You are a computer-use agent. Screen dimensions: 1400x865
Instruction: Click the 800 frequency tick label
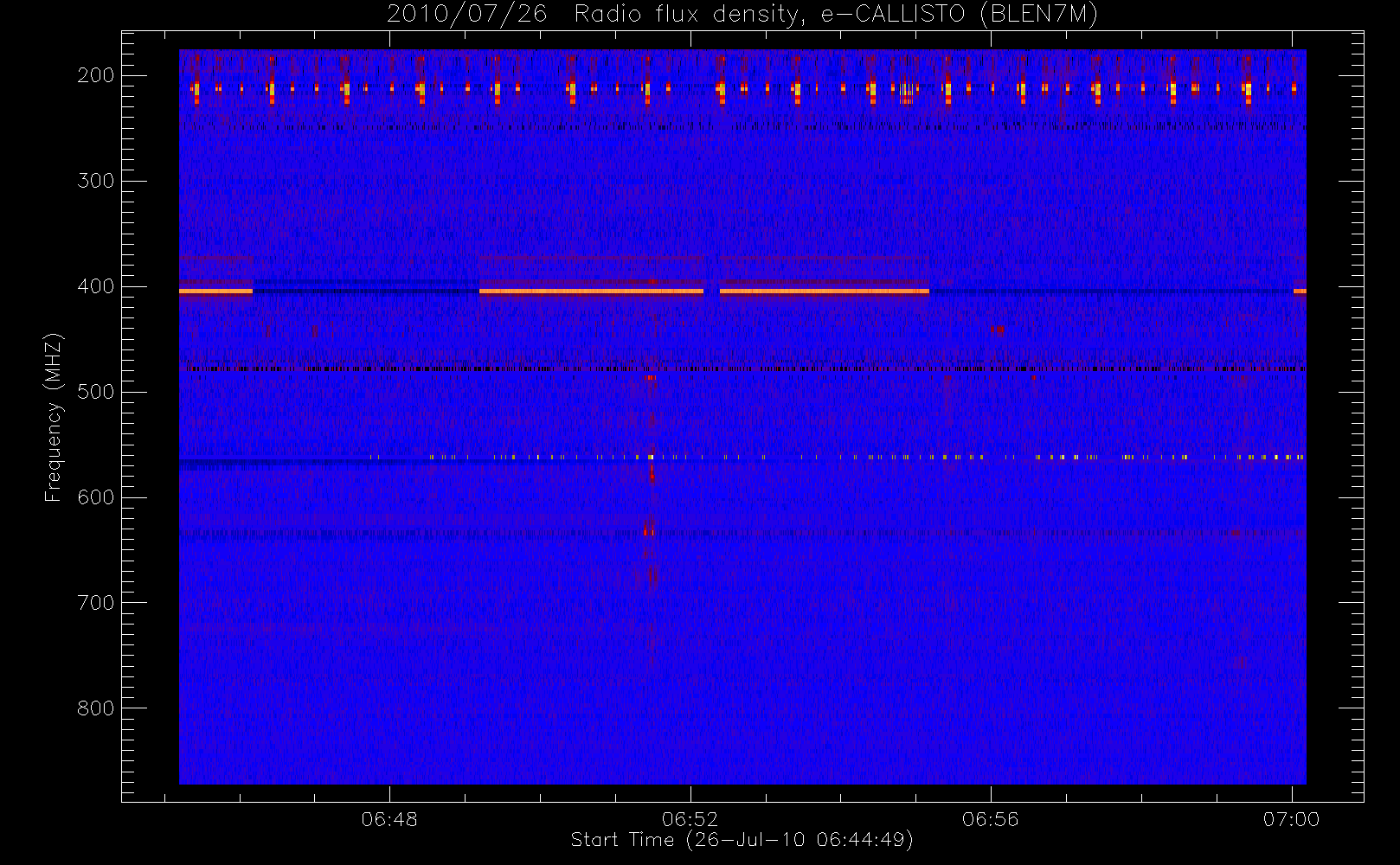tap(96, 708)
